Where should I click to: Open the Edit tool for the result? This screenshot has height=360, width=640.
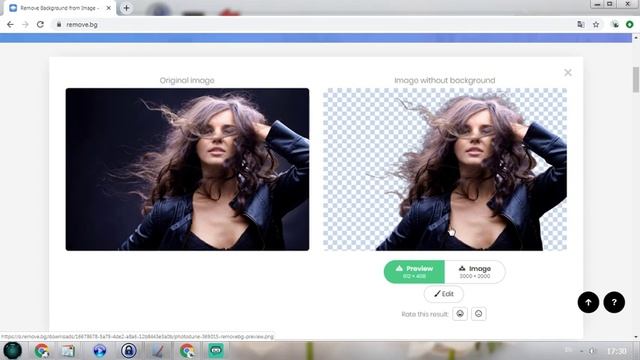[x=444, y=294]
